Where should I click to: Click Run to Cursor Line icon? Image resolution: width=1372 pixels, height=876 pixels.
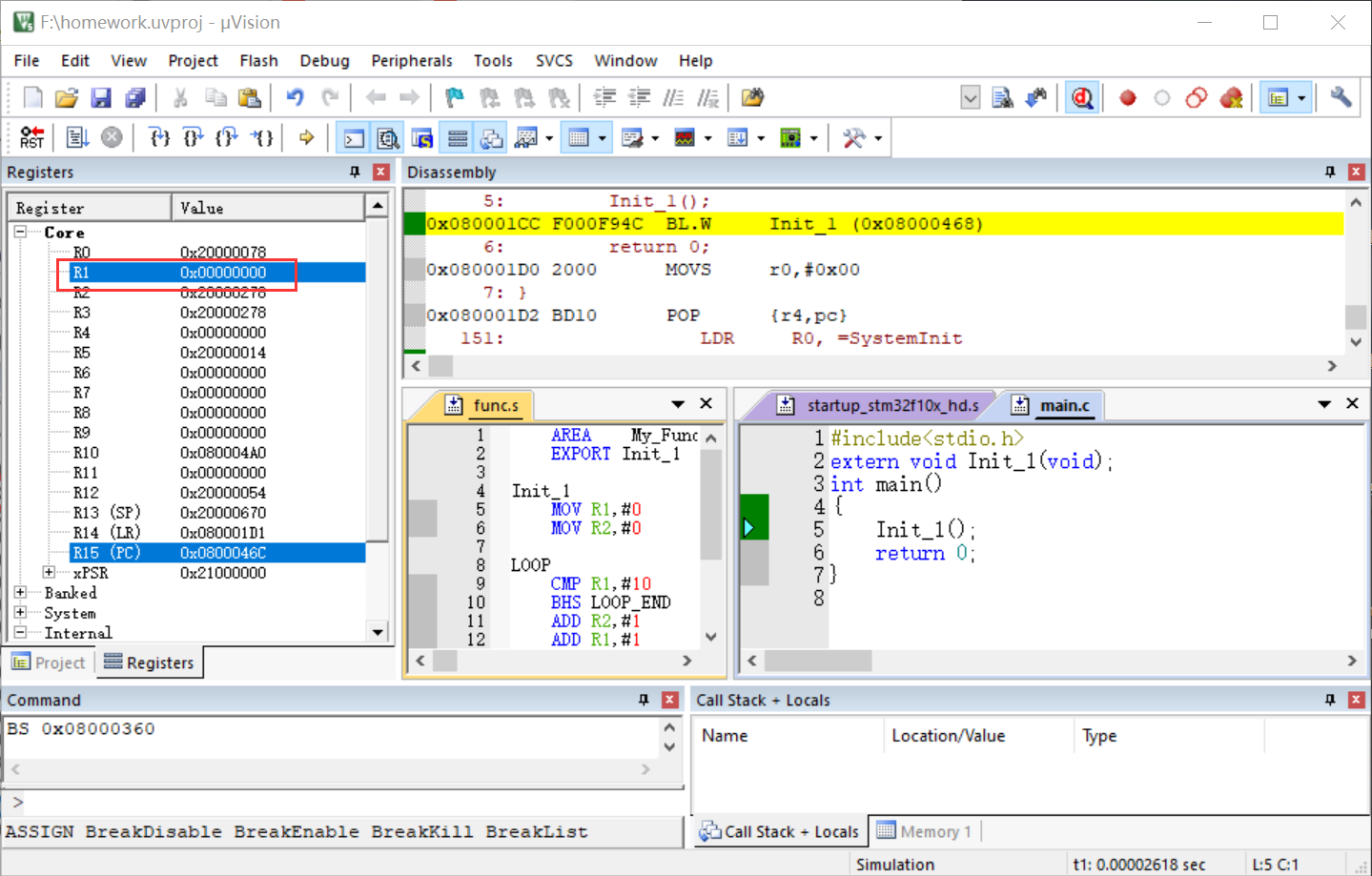click(262, 137)
